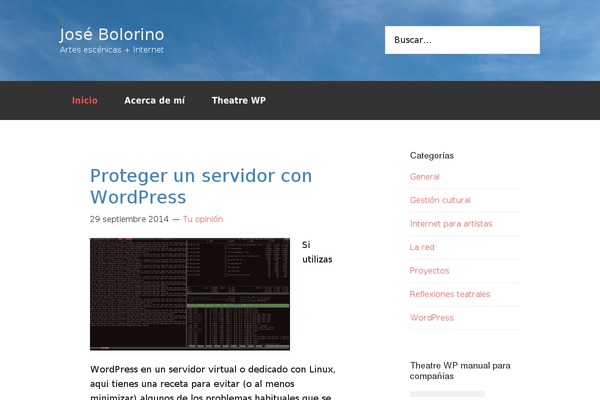Open post title Proteger un servidor con WordPress
Viewport: 600px width, 400px height.
coord(201,186)
